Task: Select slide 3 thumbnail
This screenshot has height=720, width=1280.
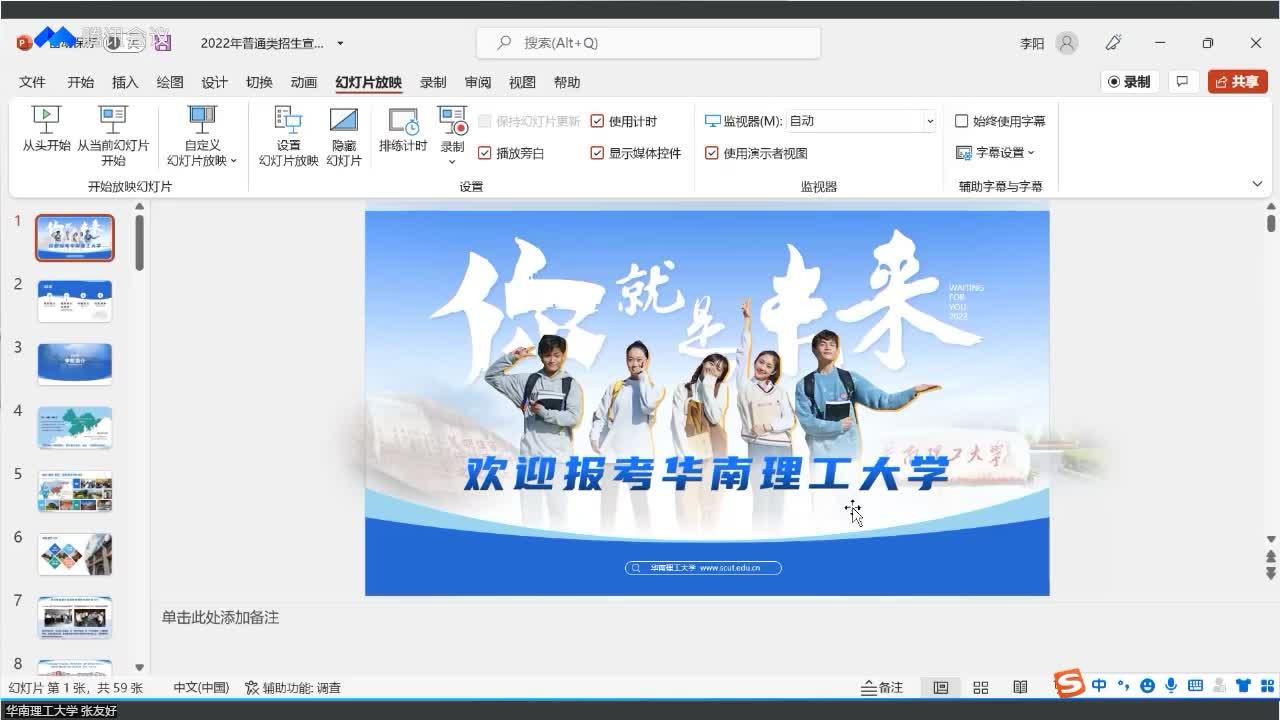Action: [75, 364]
